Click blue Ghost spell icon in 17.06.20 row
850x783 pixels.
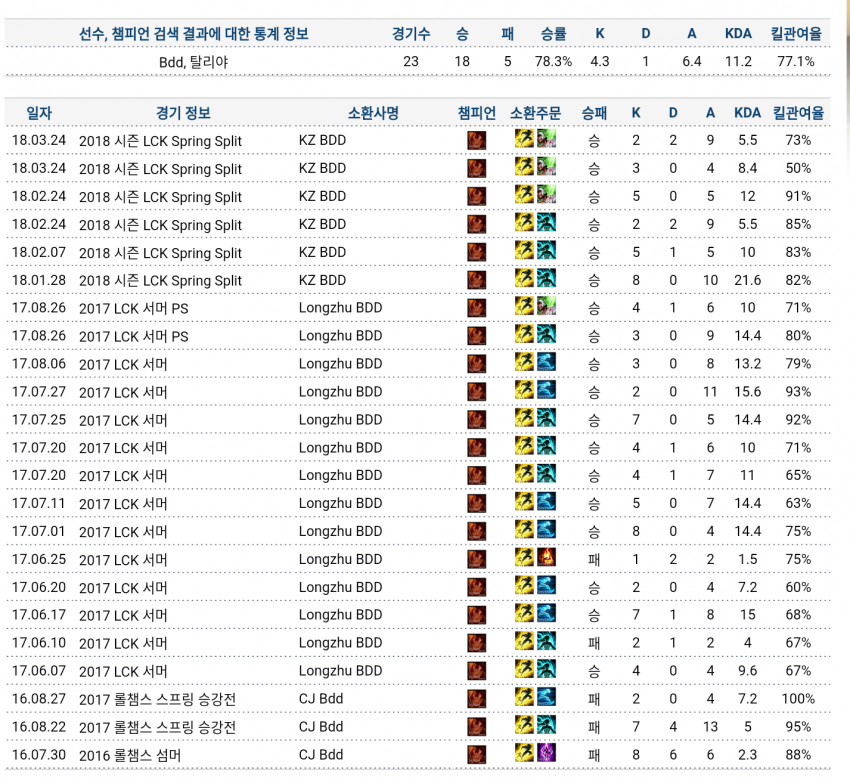(x=546, y=585)
